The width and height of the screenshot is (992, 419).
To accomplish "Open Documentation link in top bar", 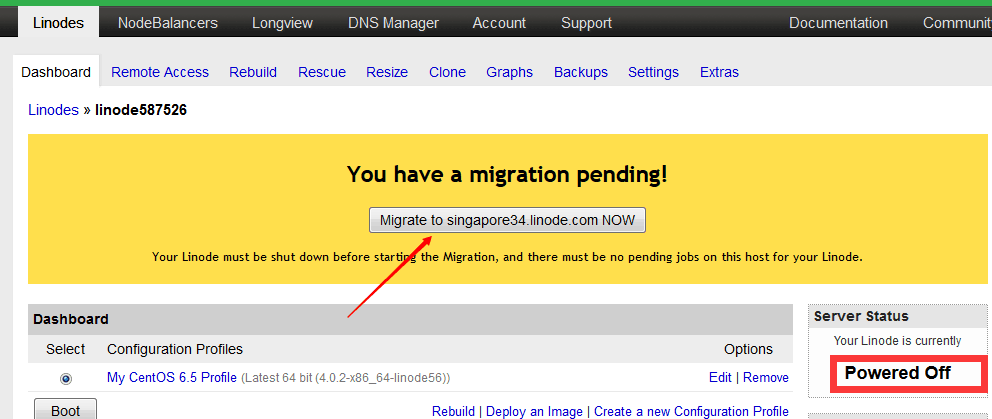I will [x=838, y=23].
